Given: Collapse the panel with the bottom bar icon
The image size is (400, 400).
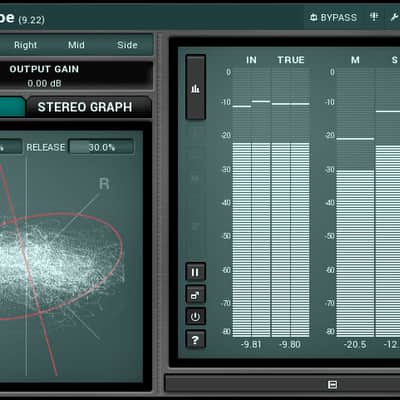Looking at the screenshot, I should 332,384.
